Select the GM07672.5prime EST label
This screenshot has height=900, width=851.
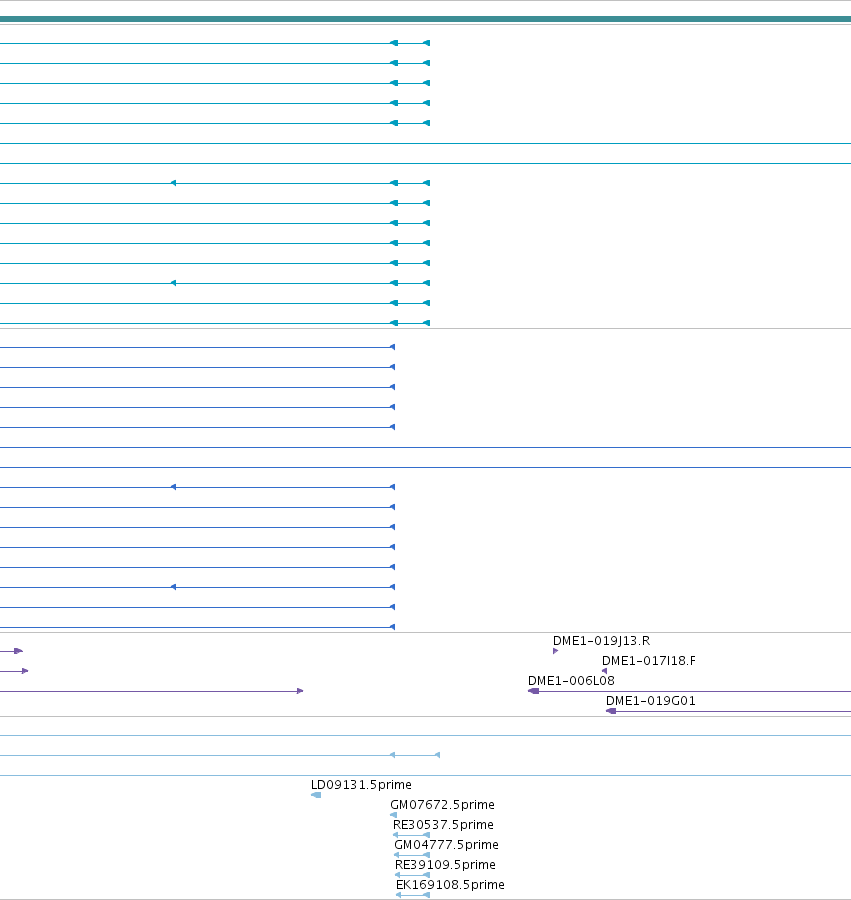442,805
